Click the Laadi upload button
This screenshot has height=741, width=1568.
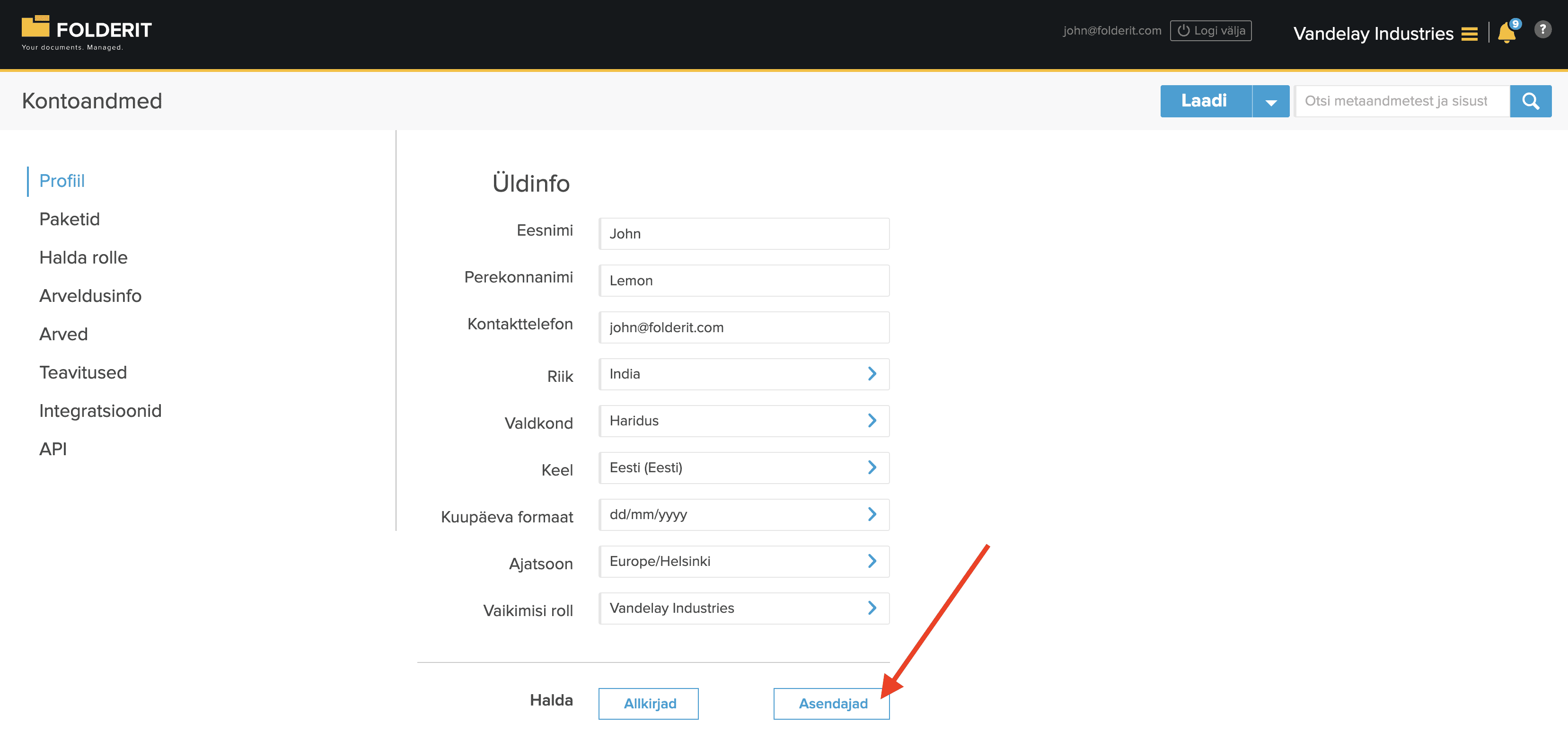point(1206,101)
